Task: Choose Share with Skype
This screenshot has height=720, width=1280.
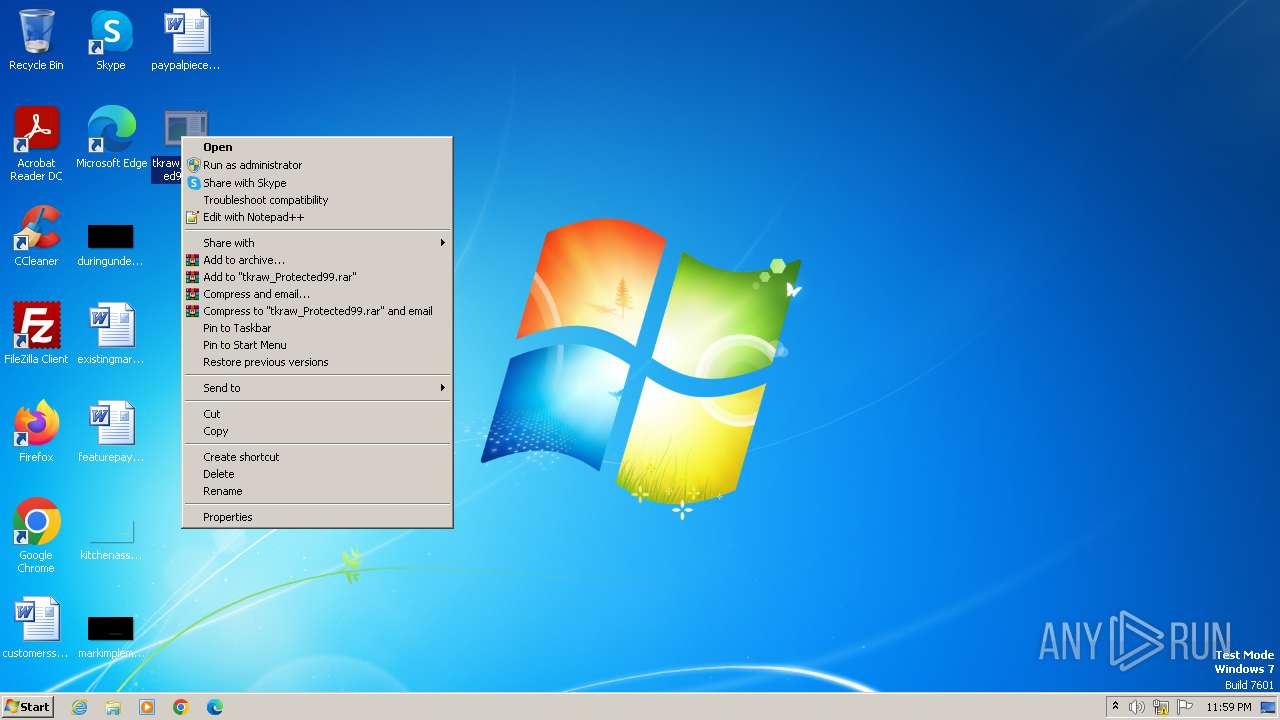Action: coord(317,183)
